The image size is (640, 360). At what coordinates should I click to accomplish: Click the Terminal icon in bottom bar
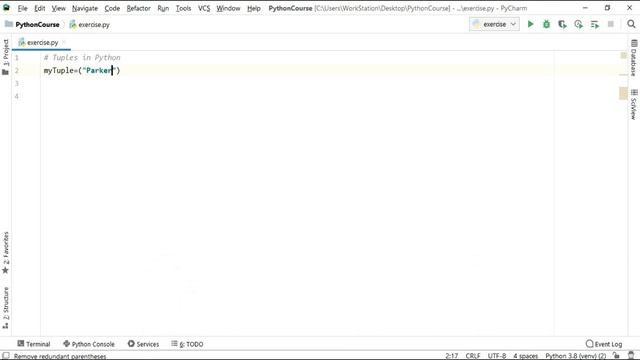[21, 344]
